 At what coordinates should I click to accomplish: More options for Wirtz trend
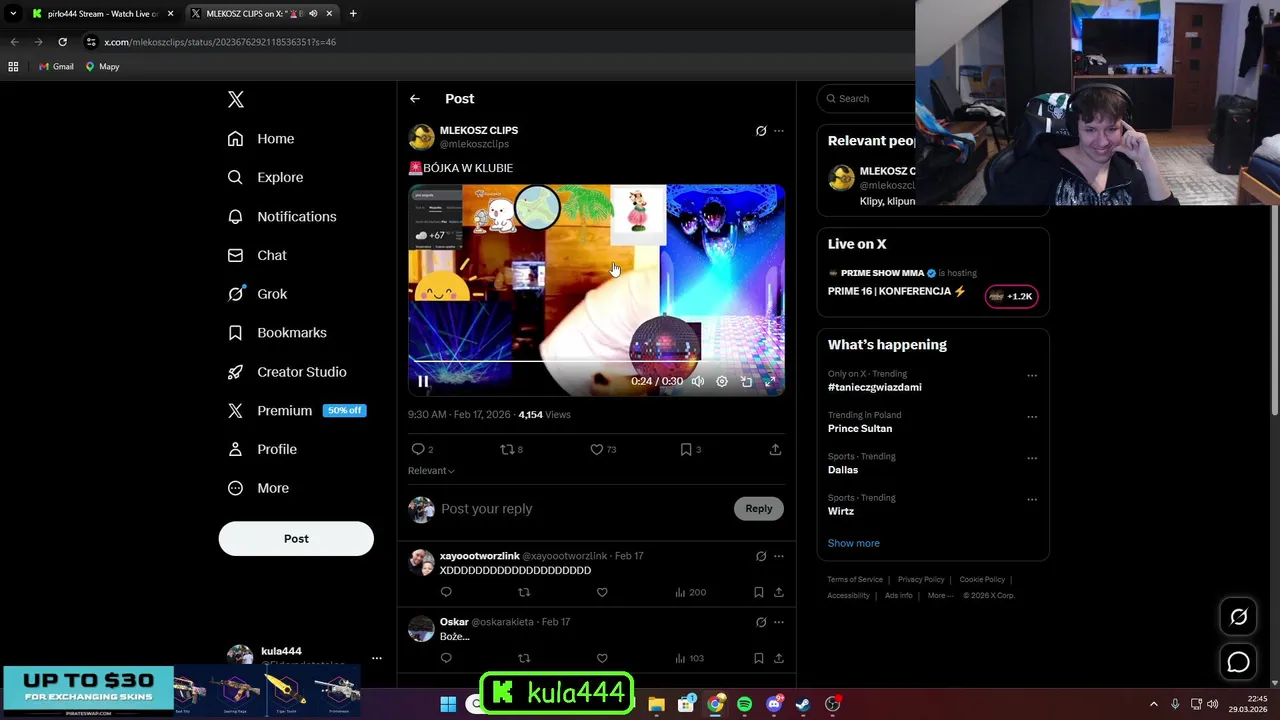[x=1032, y=499]
